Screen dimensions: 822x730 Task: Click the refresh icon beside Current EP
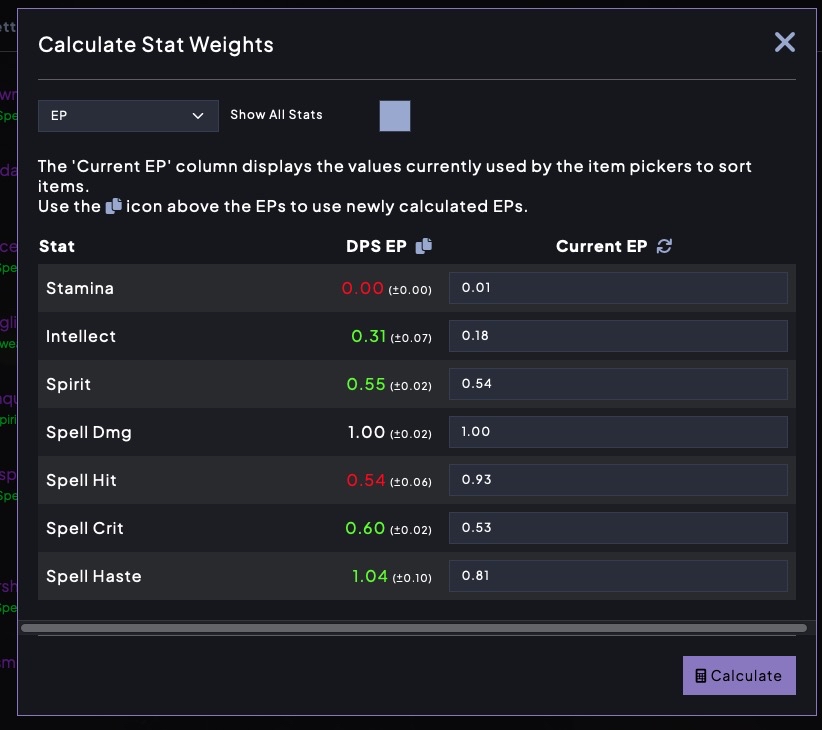point(664,246)
